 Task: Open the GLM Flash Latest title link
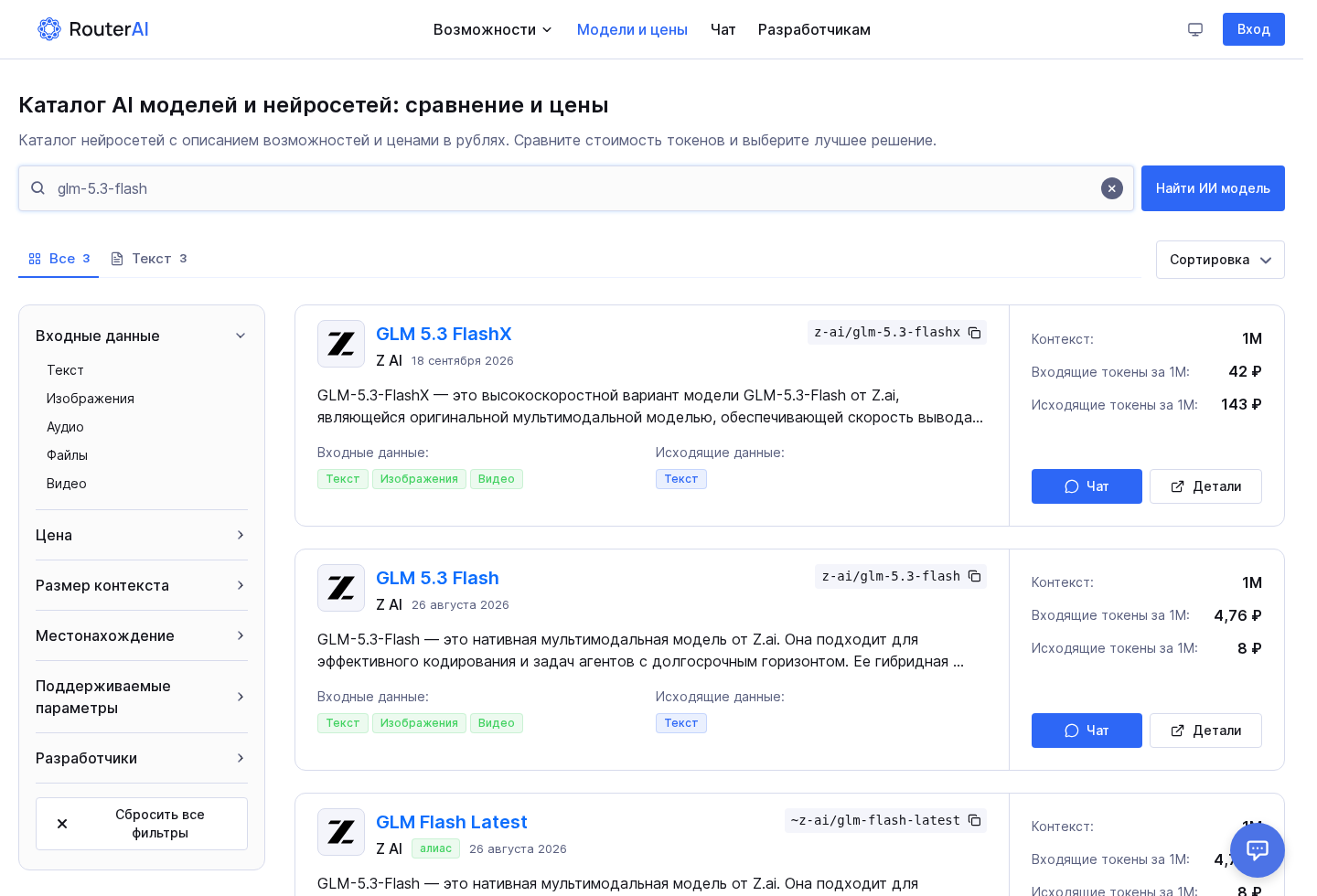click(x=452, y=822)
